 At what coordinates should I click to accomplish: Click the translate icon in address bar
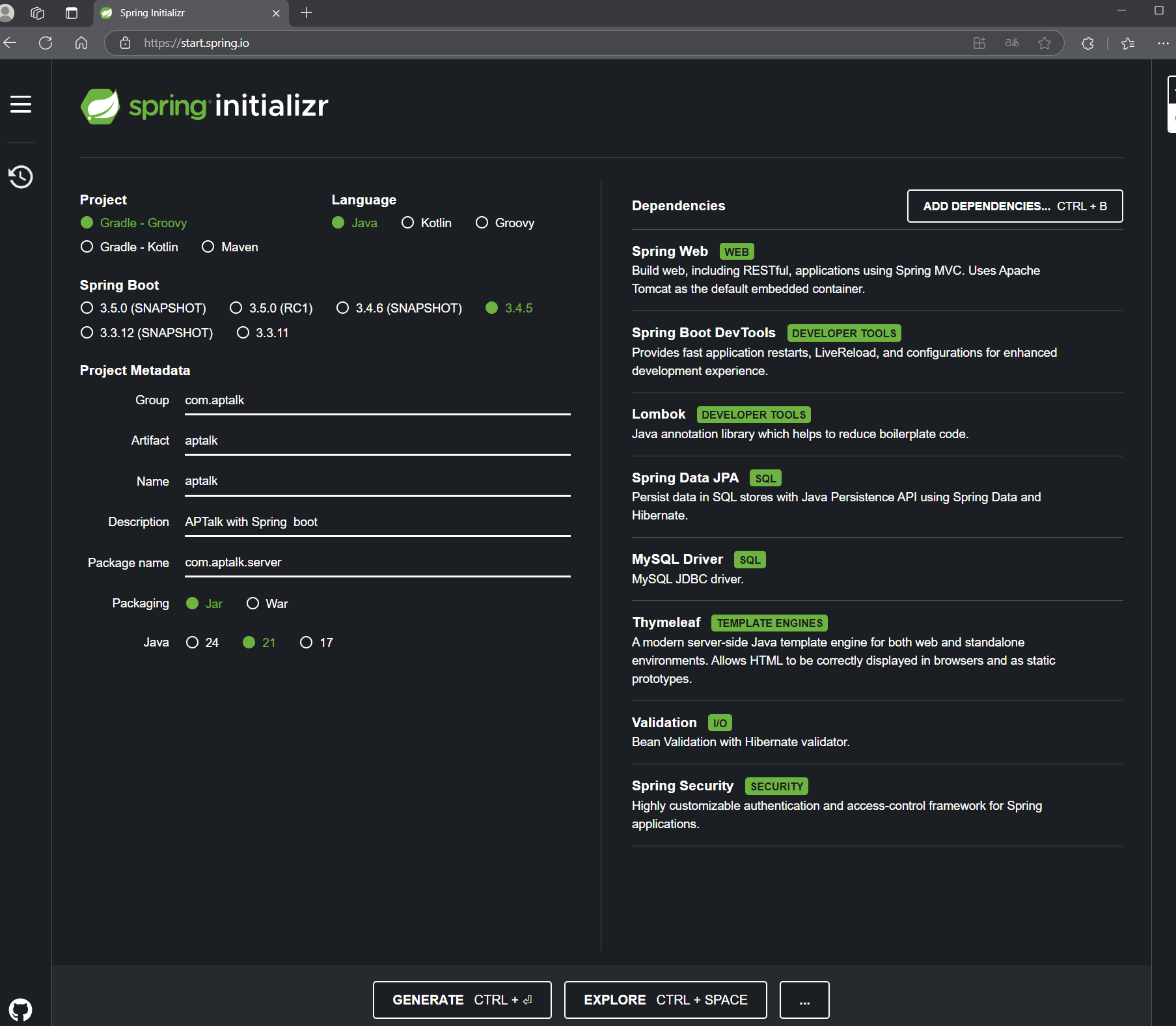click(x=1012, y=43)
